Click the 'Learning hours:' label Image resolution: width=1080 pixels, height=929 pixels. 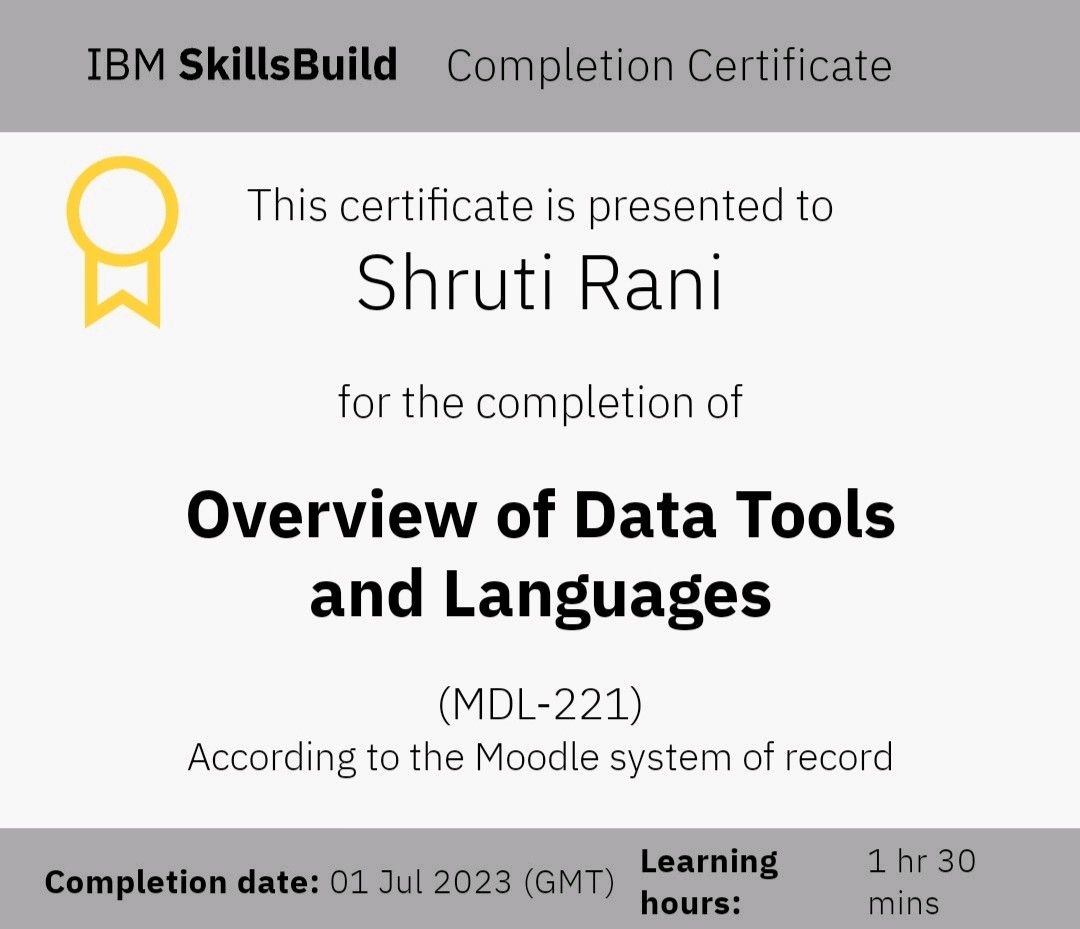pyautogui.click(x=709, y=882)
